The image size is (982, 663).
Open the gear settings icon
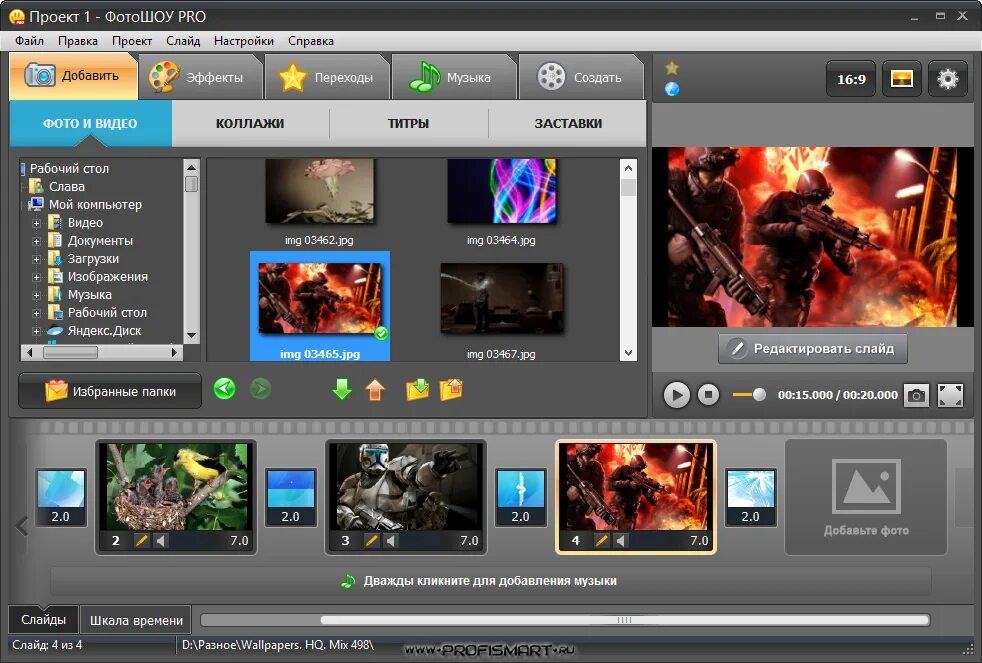948,79
